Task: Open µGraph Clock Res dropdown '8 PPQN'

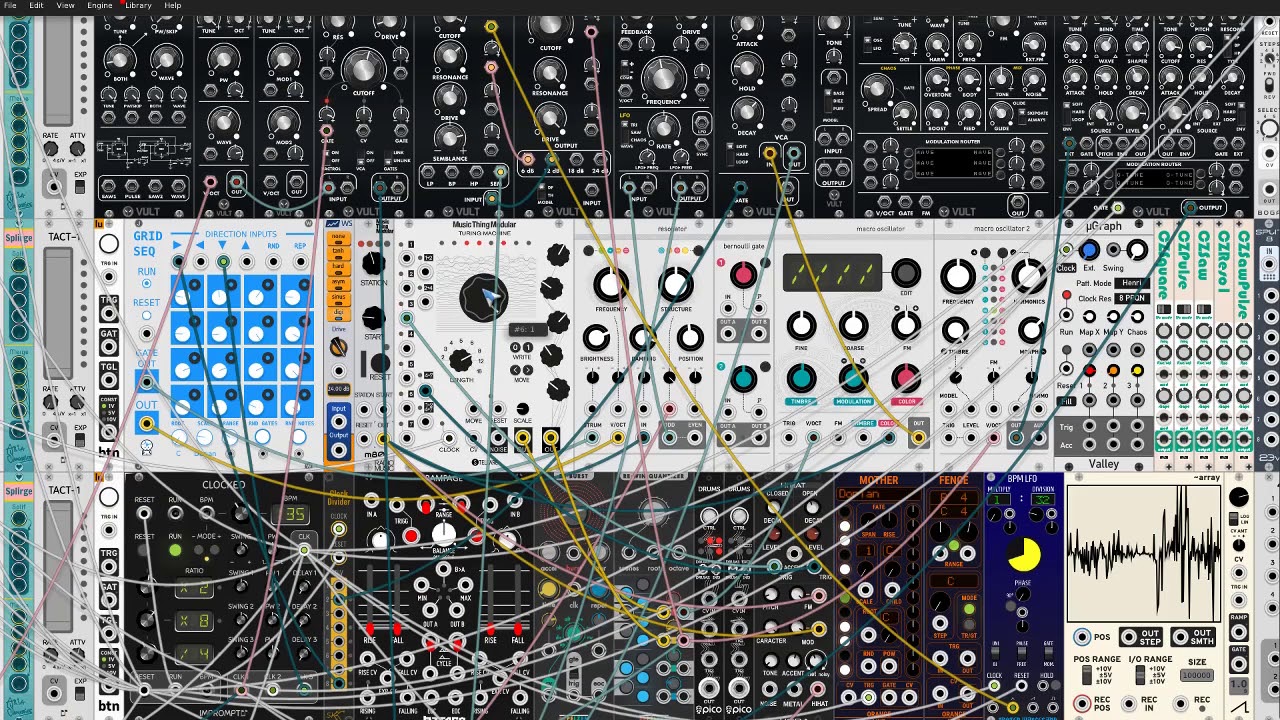Action: [1132, 298]
